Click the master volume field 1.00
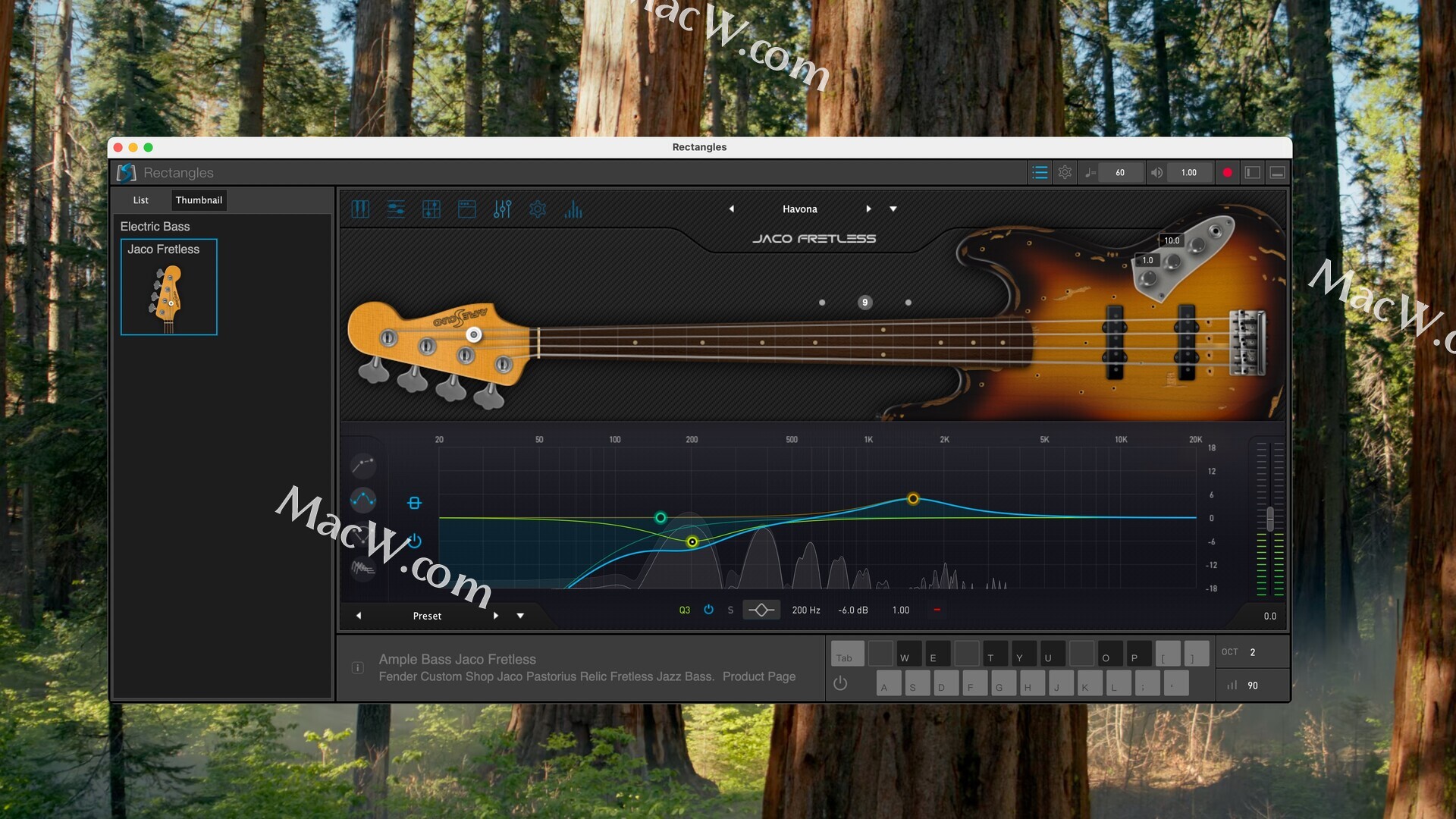Screen dimensions: 1456x819 pyautogui.click(x=1189, y=173)
